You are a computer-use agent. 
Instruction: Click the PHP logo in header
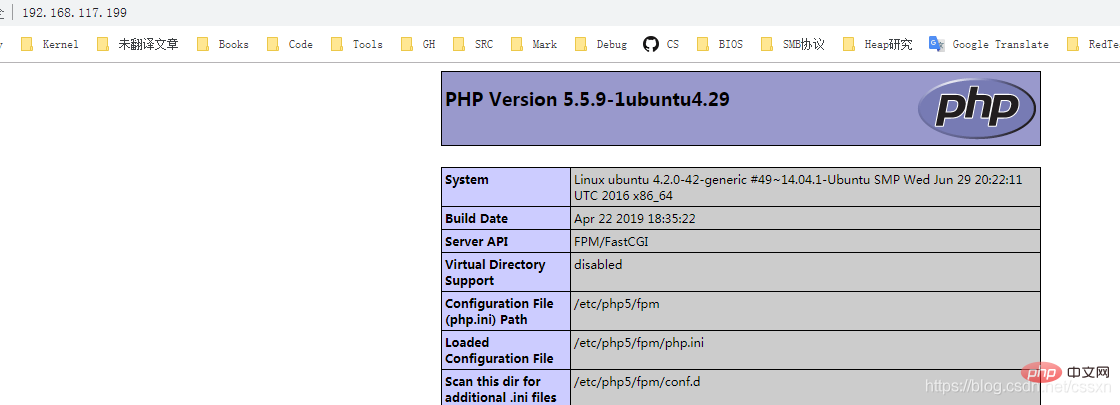(976, 107)
